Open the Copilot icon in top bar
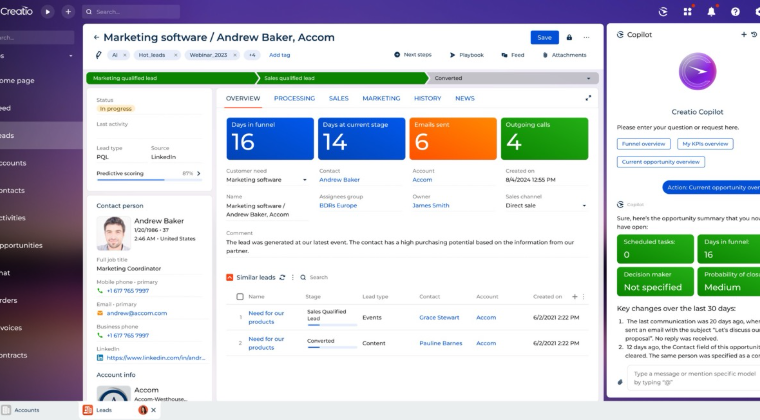The image size is (760, 420). pyautogui.click(x=663, y=12)
